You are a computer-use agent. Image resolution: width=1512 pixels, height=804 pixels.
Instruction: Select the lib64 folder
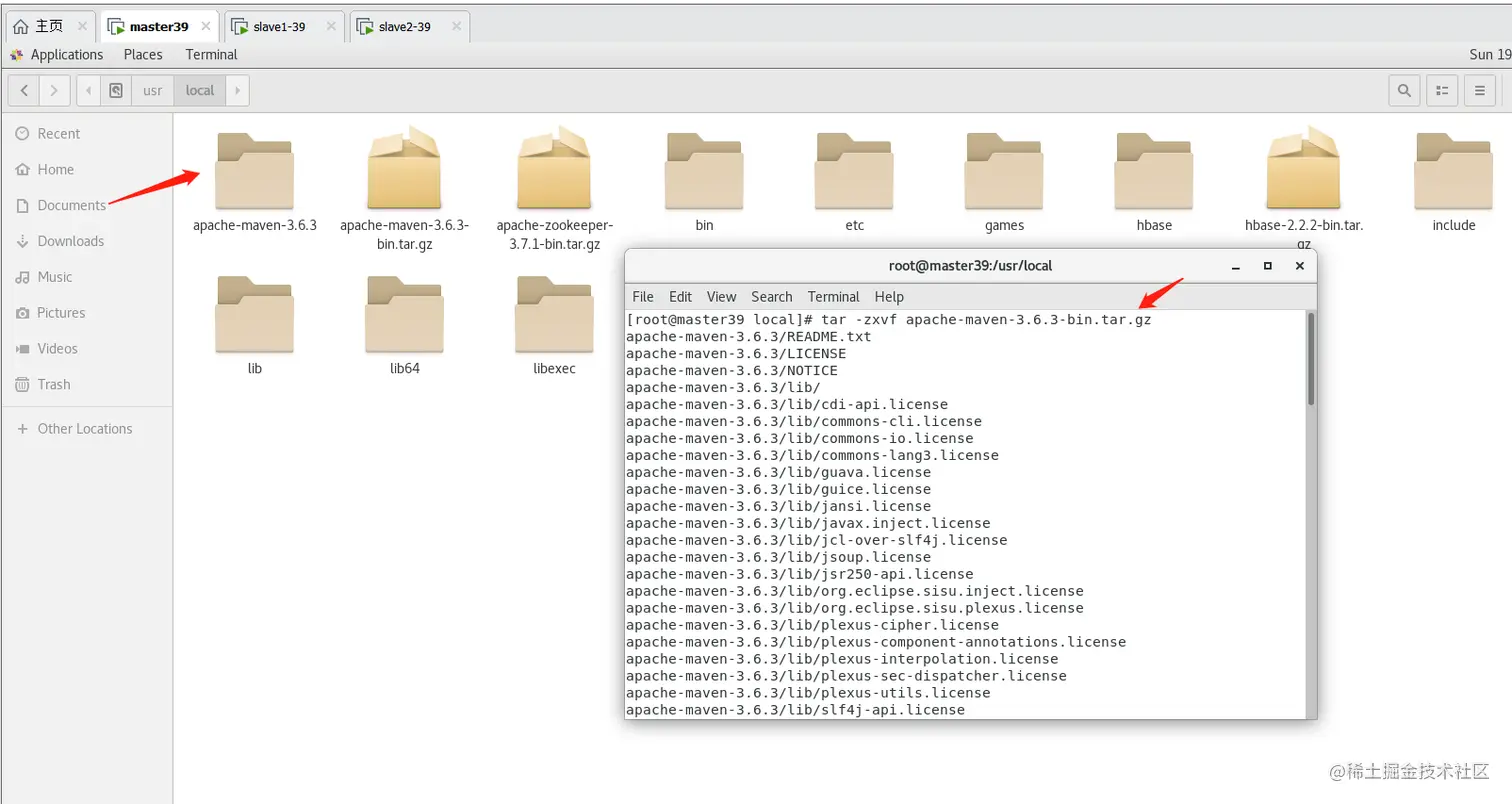(x=404, y=325)
